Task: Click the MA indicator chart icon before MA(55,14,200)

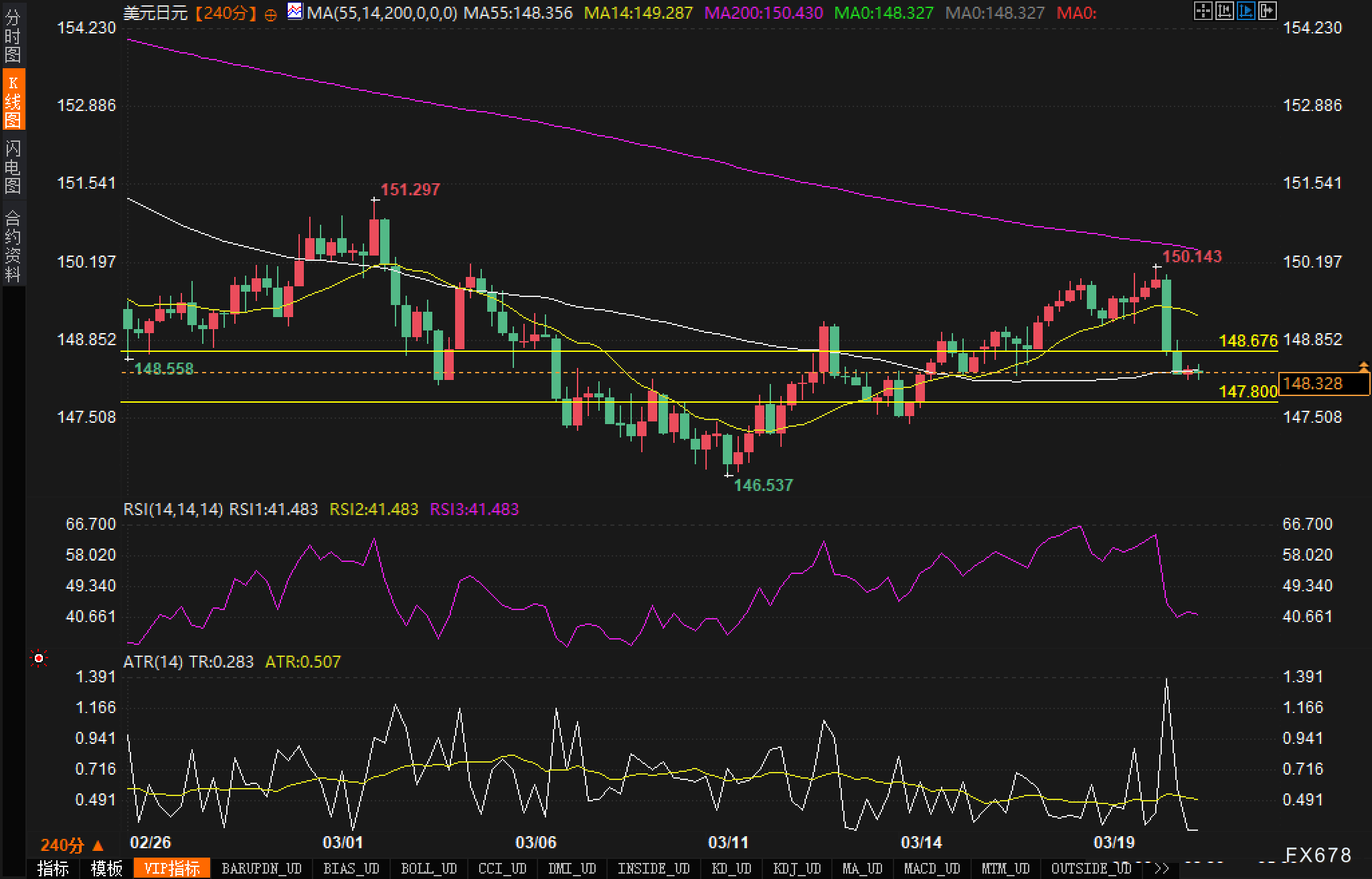Action: tap(294, 11)
